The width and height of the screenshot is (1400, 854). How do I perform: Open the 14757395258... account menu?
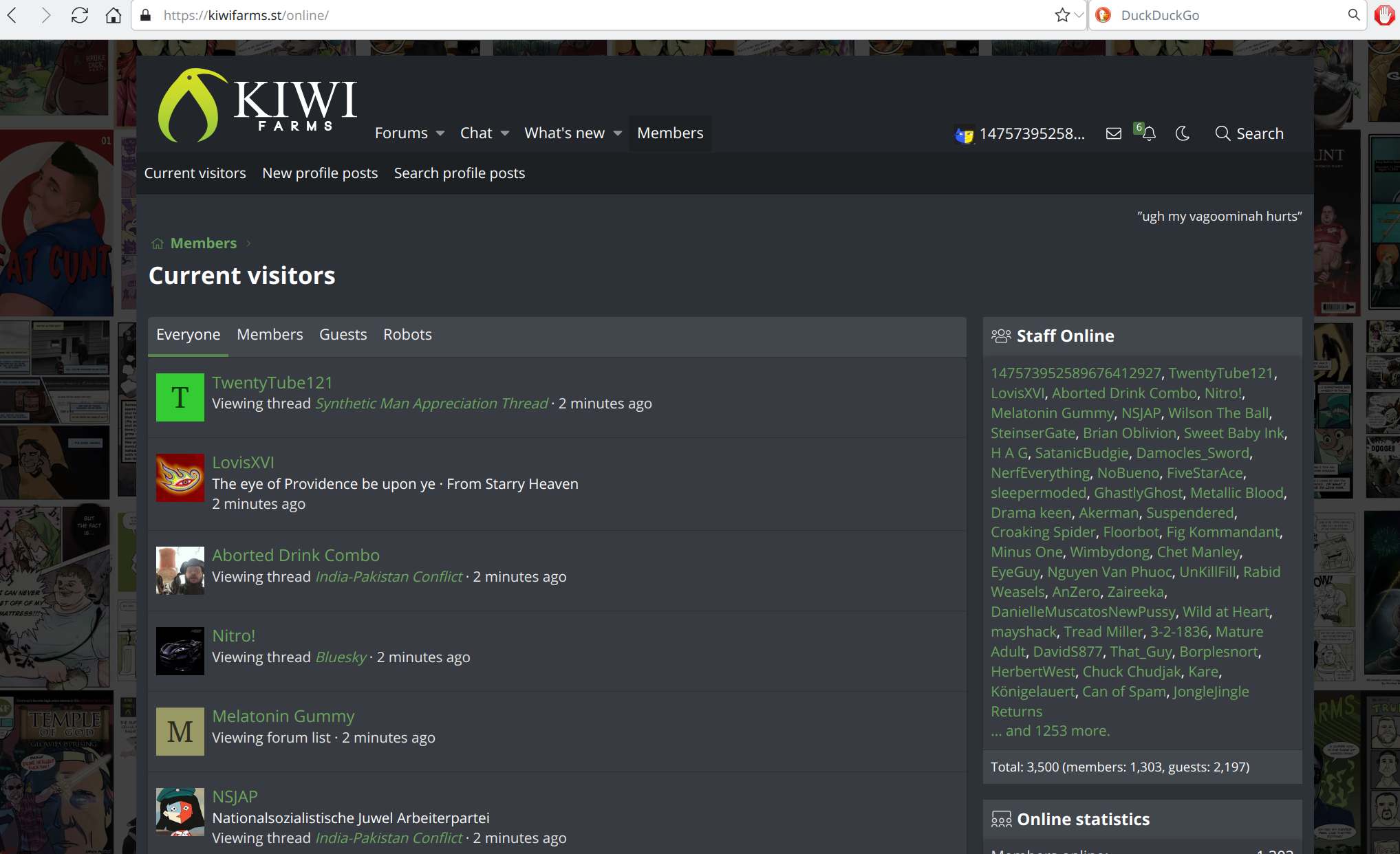click(x=1020, y=133)
